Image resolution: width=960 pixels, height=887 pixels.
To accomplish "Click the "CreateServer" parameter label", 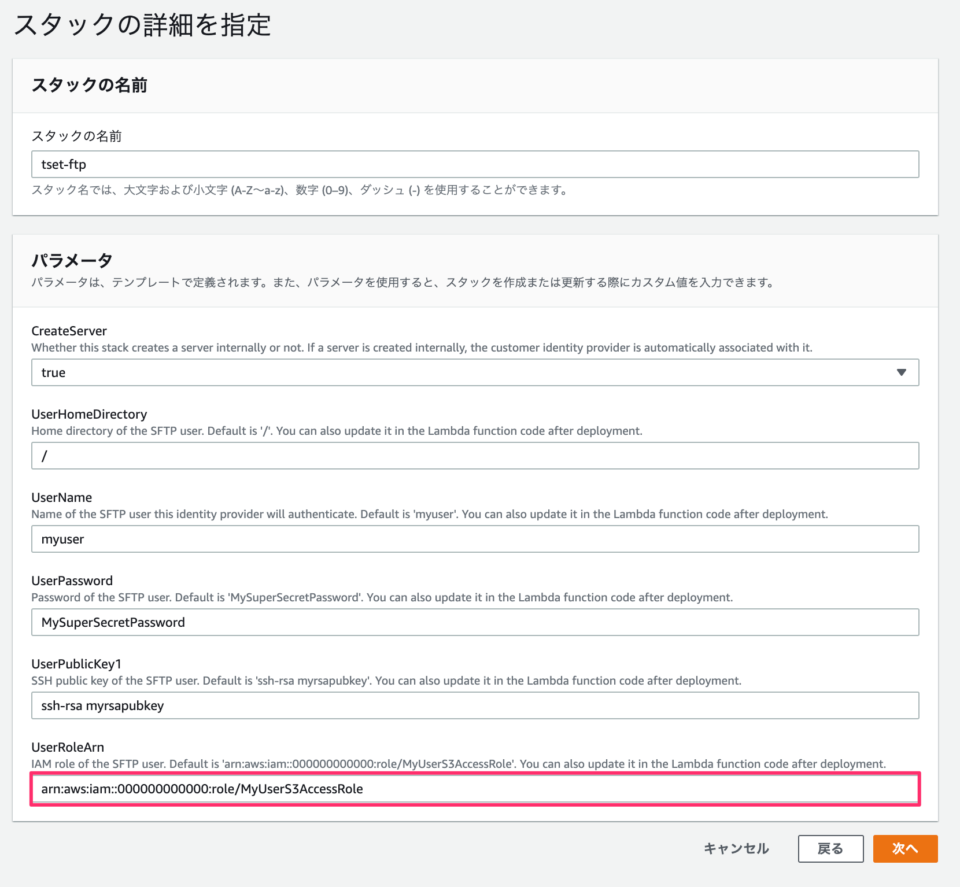I will point(69,331).
